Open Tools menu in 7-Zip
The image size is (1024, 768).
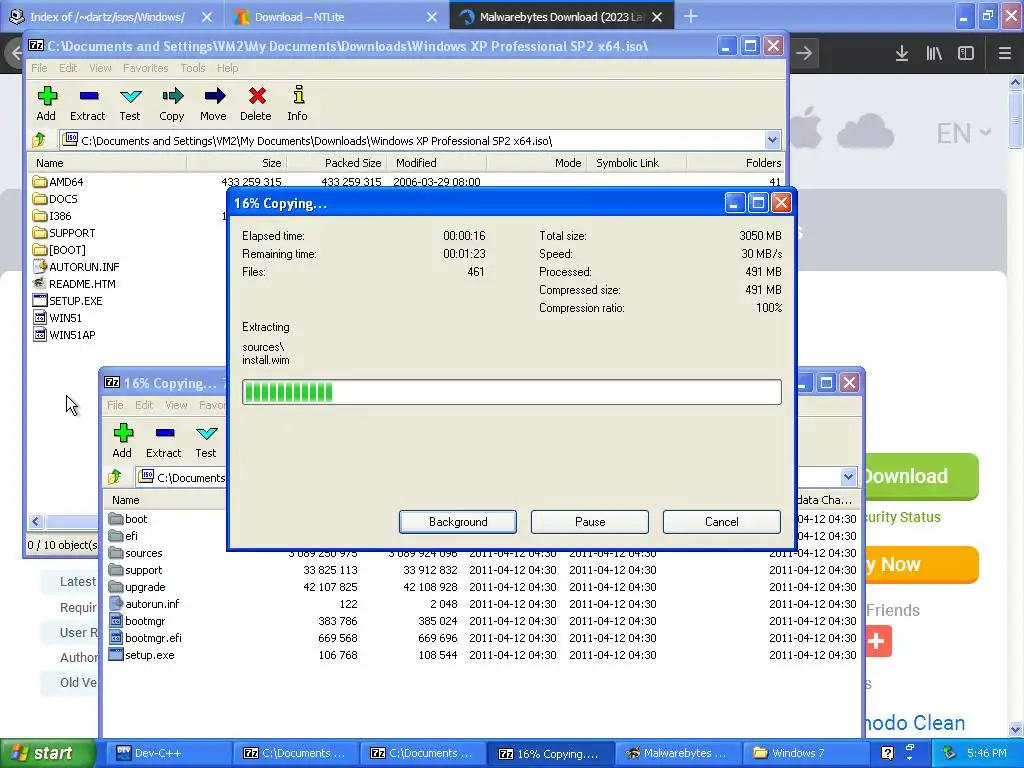[193, 68]
